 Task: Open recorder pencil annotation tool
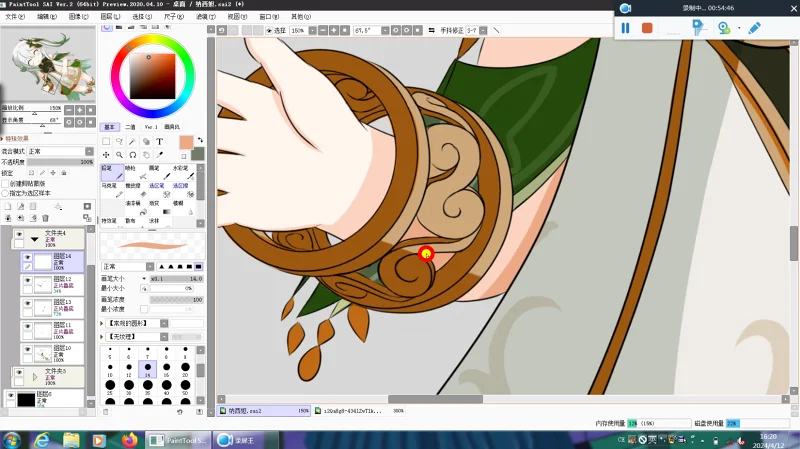[x=755, y=28]
